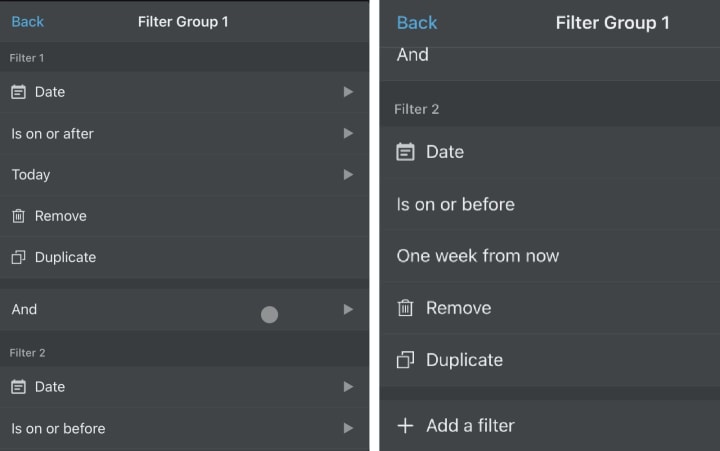This screenshot has height=451, width=720.
Task: Tap the 'Add a filter' label
Action: click(470, 426)
